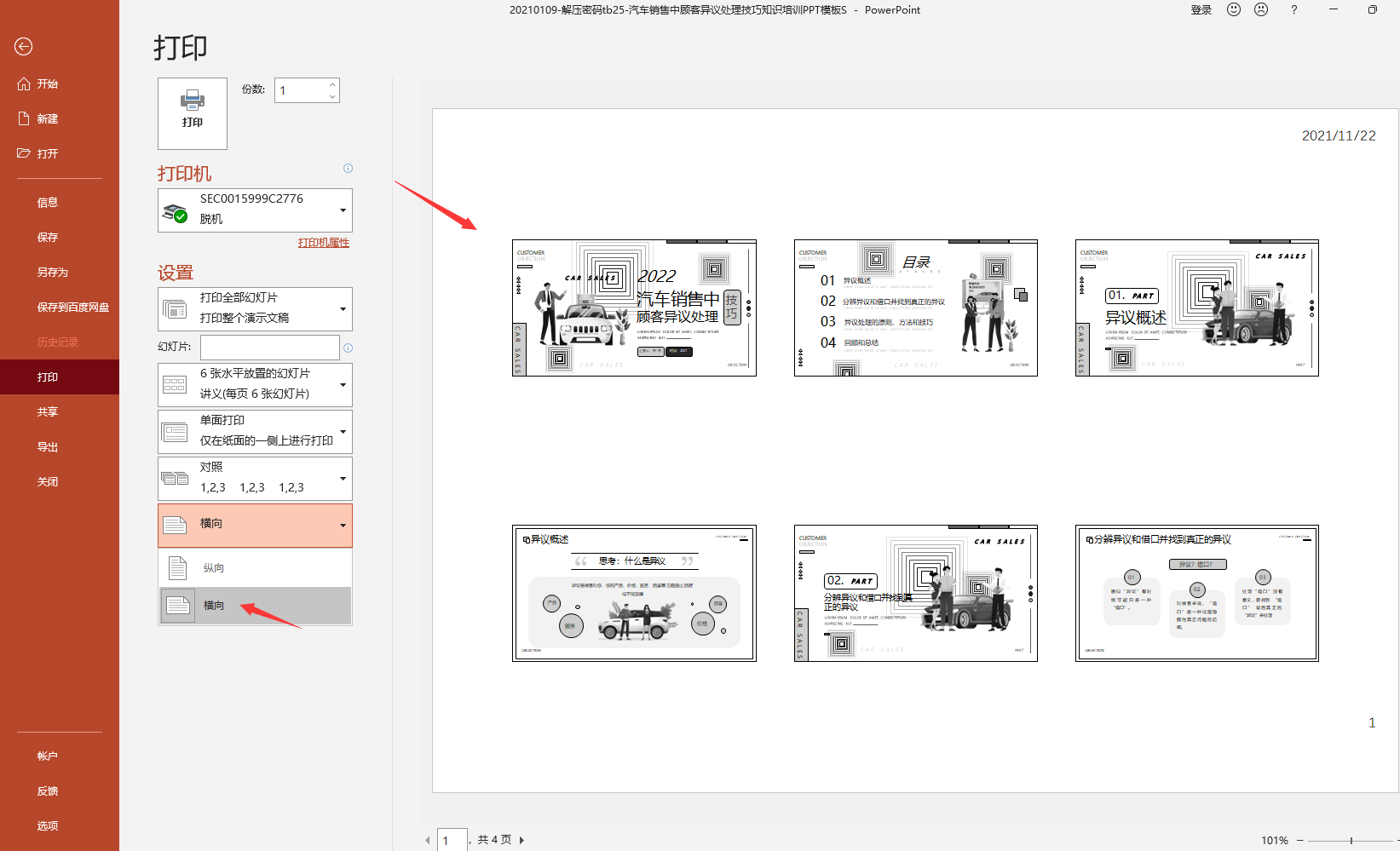Open the 反馈 page
The image size is (1400, 851).
pos(48,791)
